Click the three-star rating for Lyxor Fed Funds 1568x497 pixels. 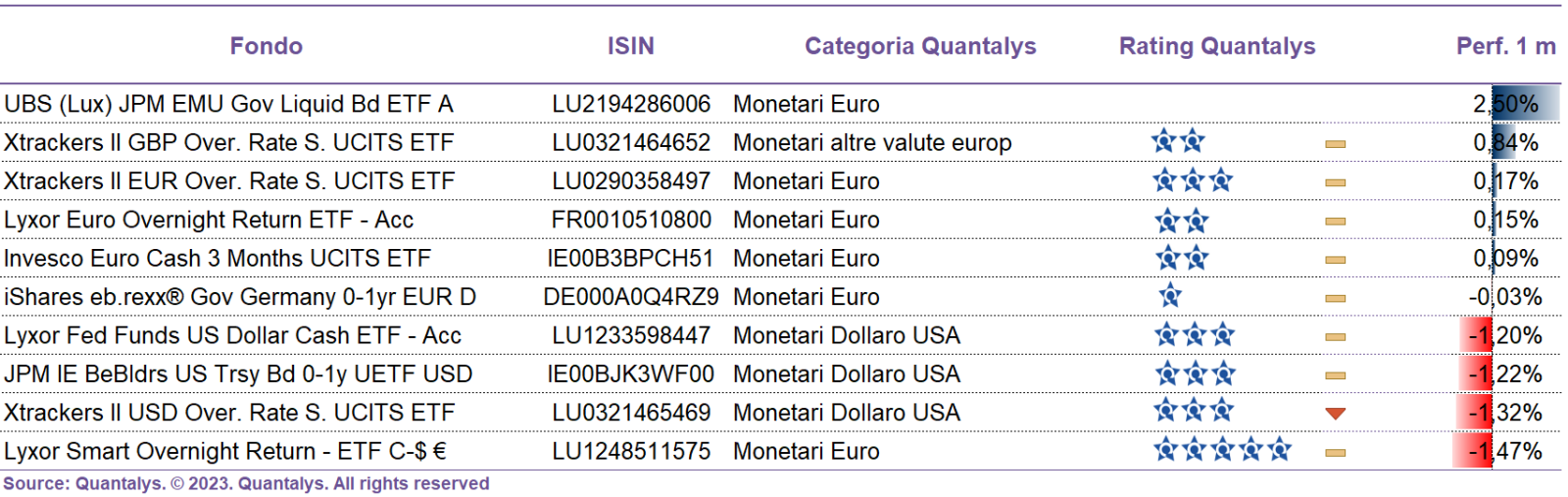click(1194, 335)
